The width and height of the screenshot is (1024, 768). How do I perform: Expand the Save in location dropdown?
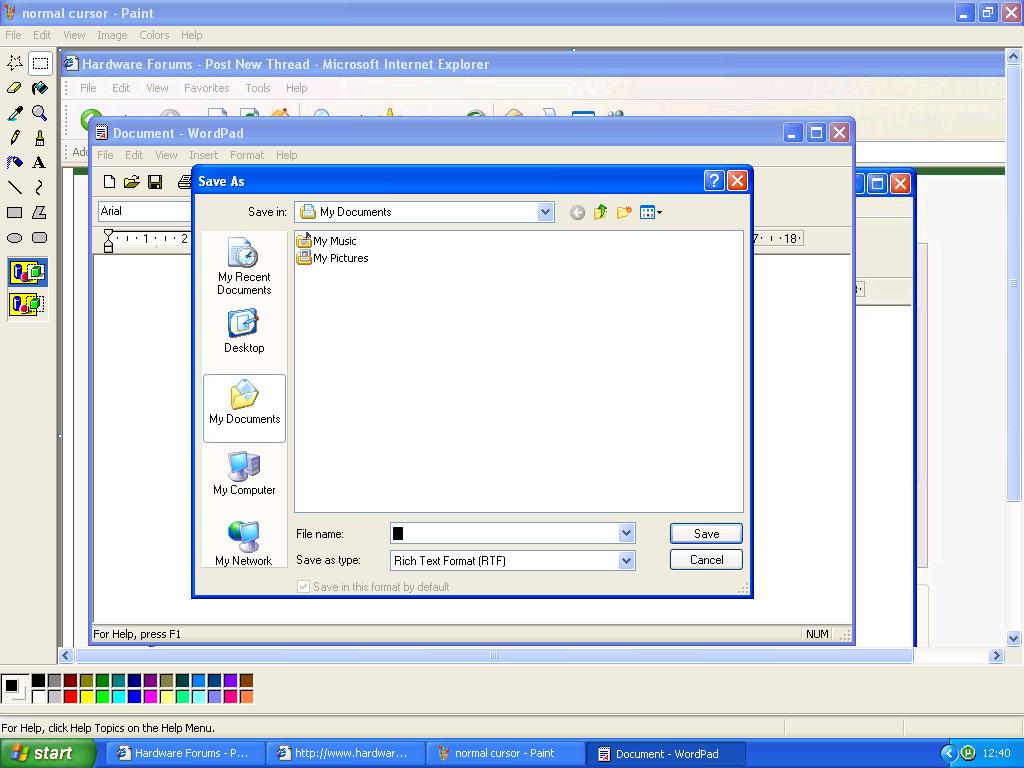point(545,212)
